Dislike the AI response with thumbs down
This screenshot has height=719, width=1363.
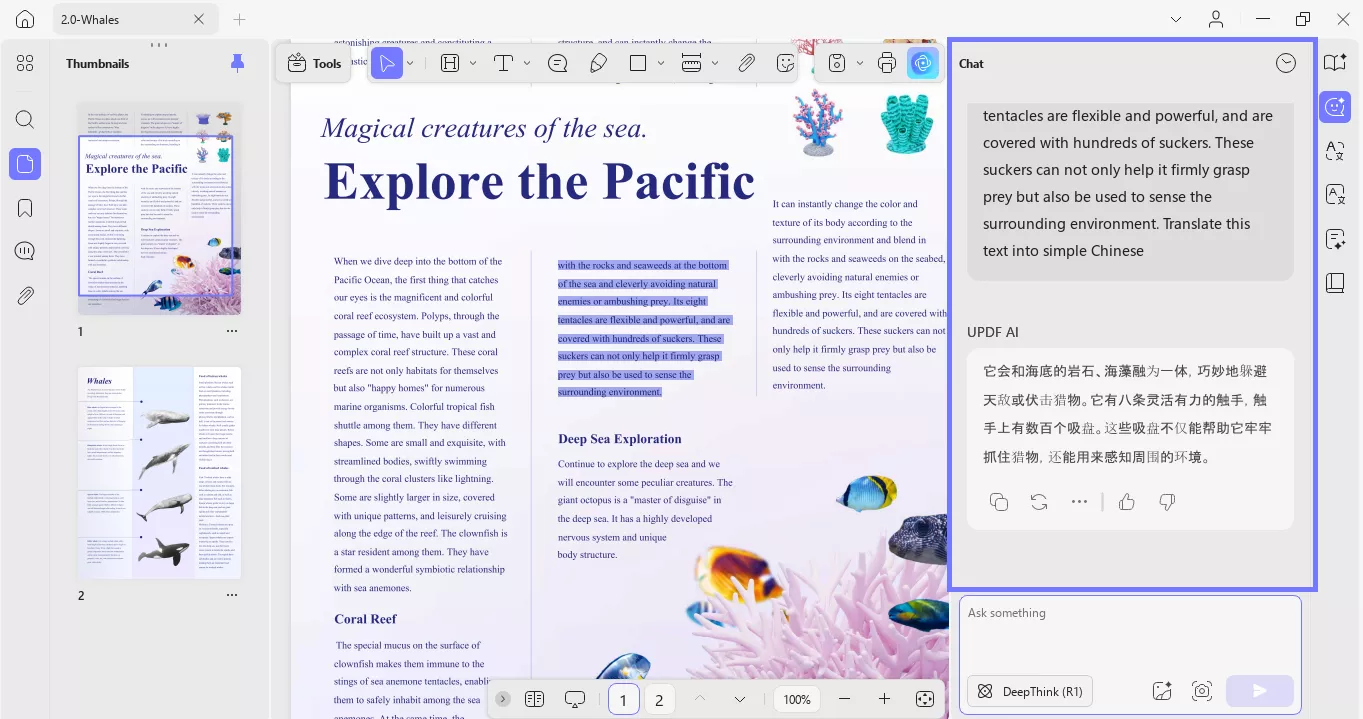[1167, 502]
